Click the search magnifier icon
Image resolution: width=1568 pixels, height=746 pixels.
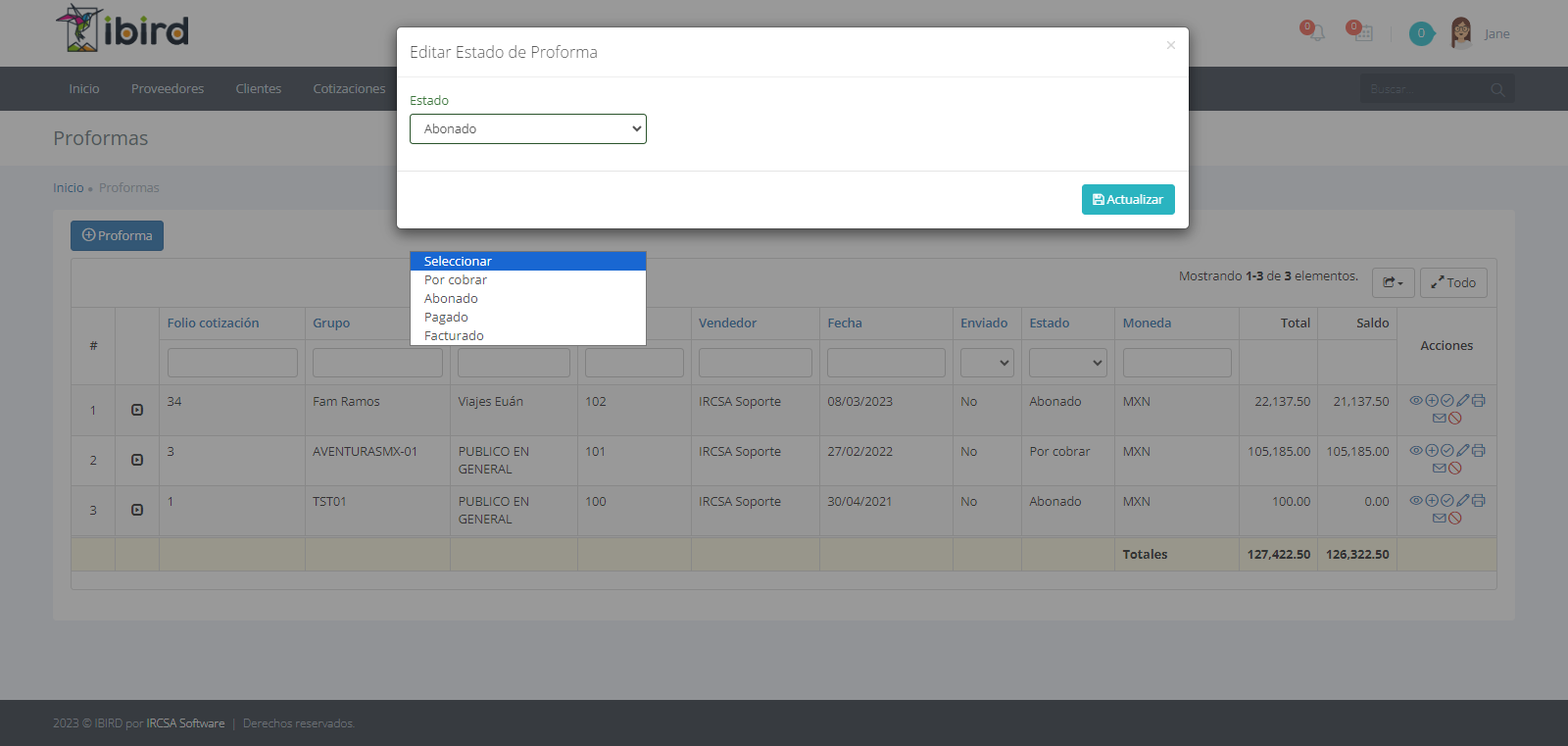1497,89
